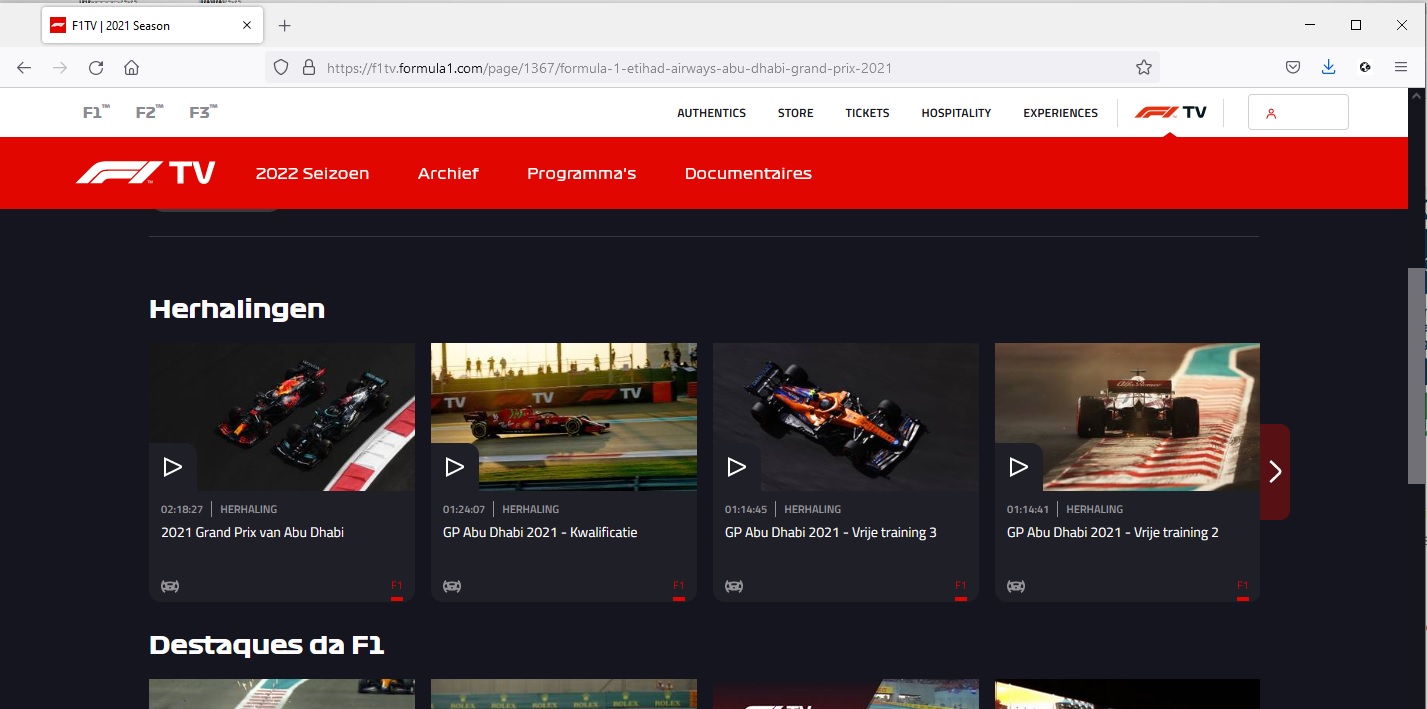Click the 'Destaques da F1' section heading
The width and height of the screenshot is (1427, 709).
(266, 645)
